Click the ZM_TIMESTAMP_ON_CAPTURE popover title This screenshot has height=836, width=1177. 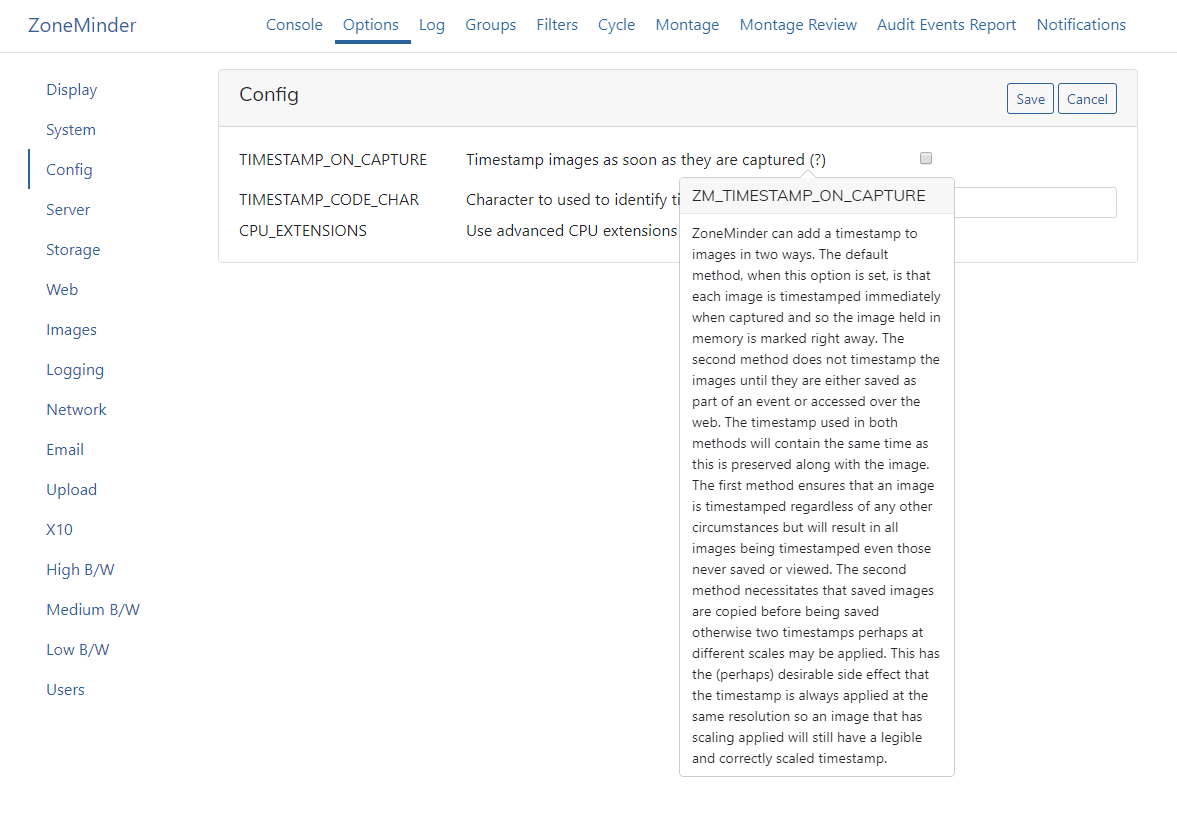[x=808, y=196]
